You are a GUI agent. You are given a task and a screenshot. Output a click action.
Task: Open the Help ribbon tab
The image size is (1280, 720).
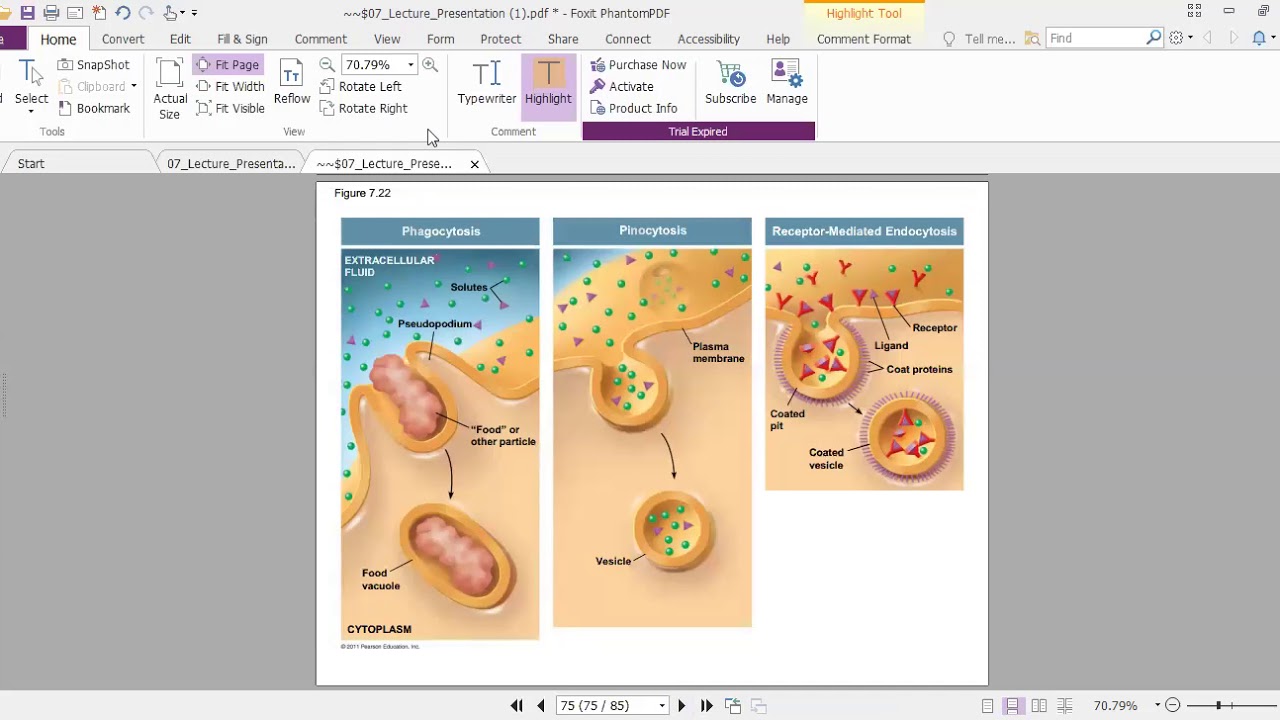click(x=778, y=39)
